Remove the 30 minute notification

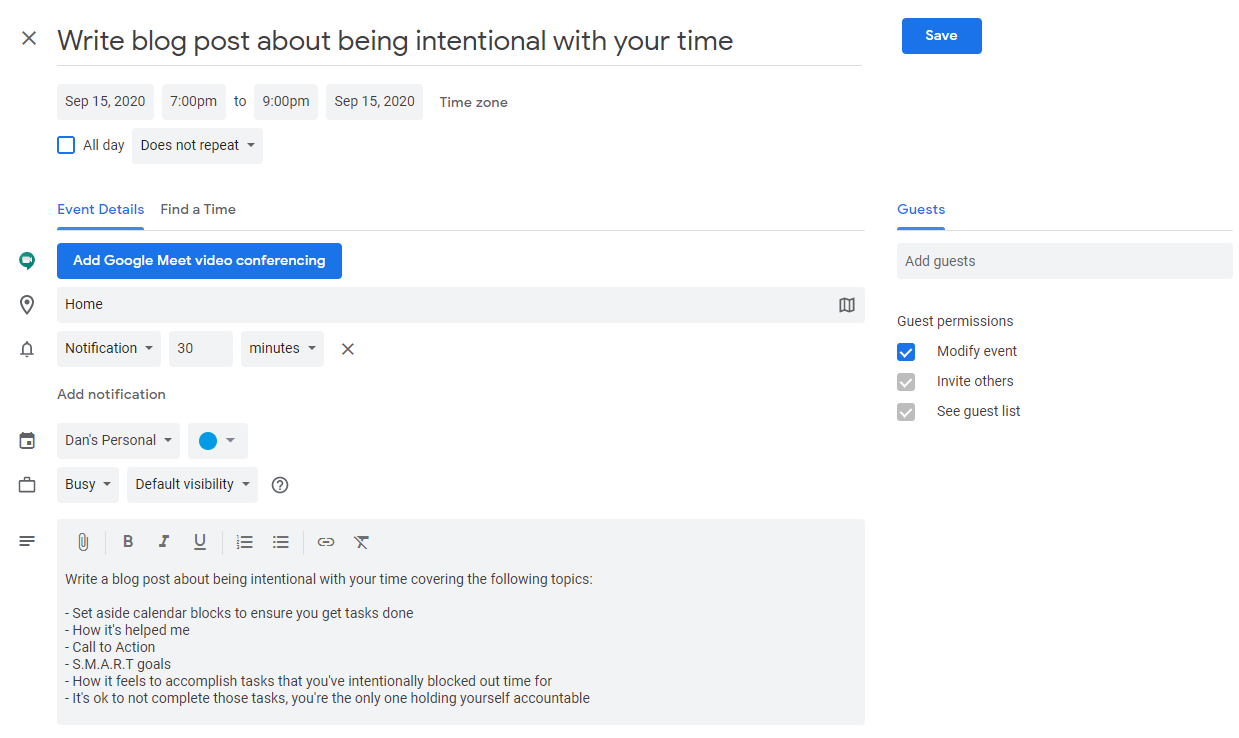(348, 349)
